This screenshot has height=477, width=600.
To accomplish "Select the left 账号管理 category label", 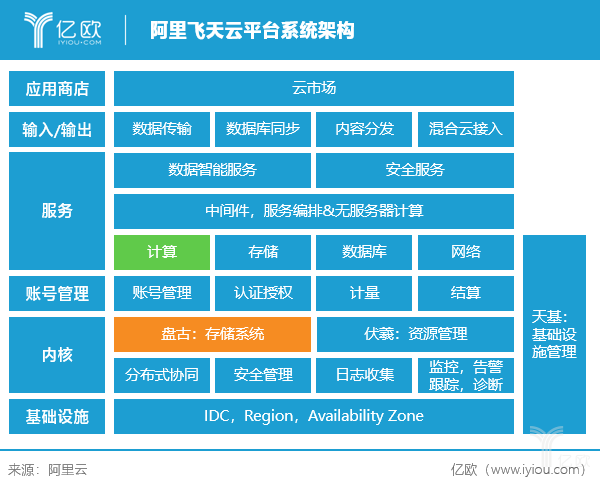I will (57, 293).
